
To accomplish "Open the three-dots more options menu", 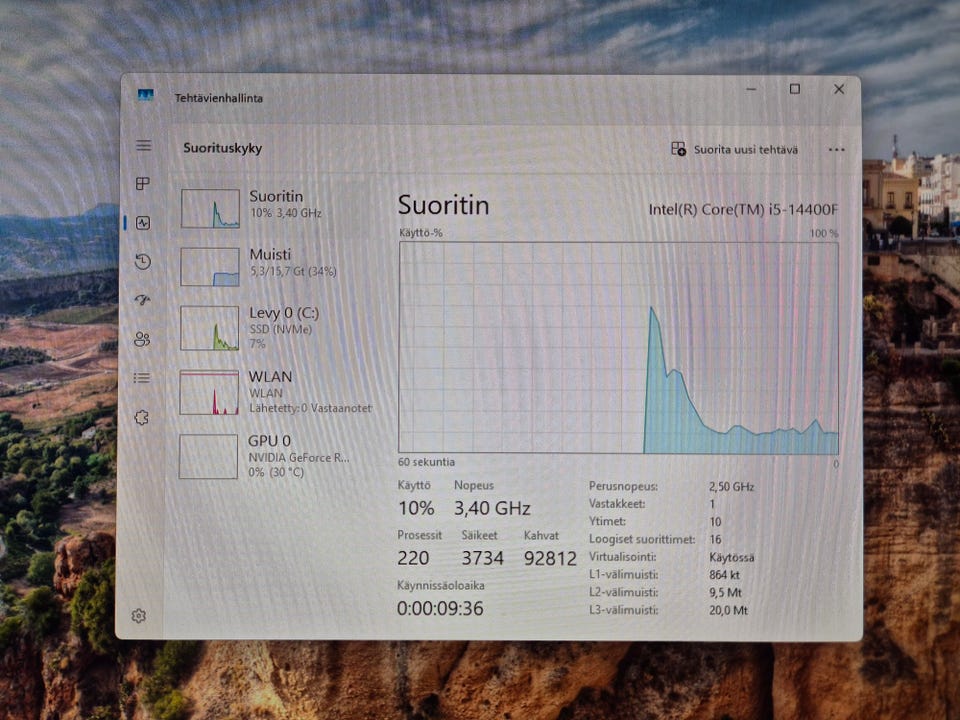I will coord(836,149).
